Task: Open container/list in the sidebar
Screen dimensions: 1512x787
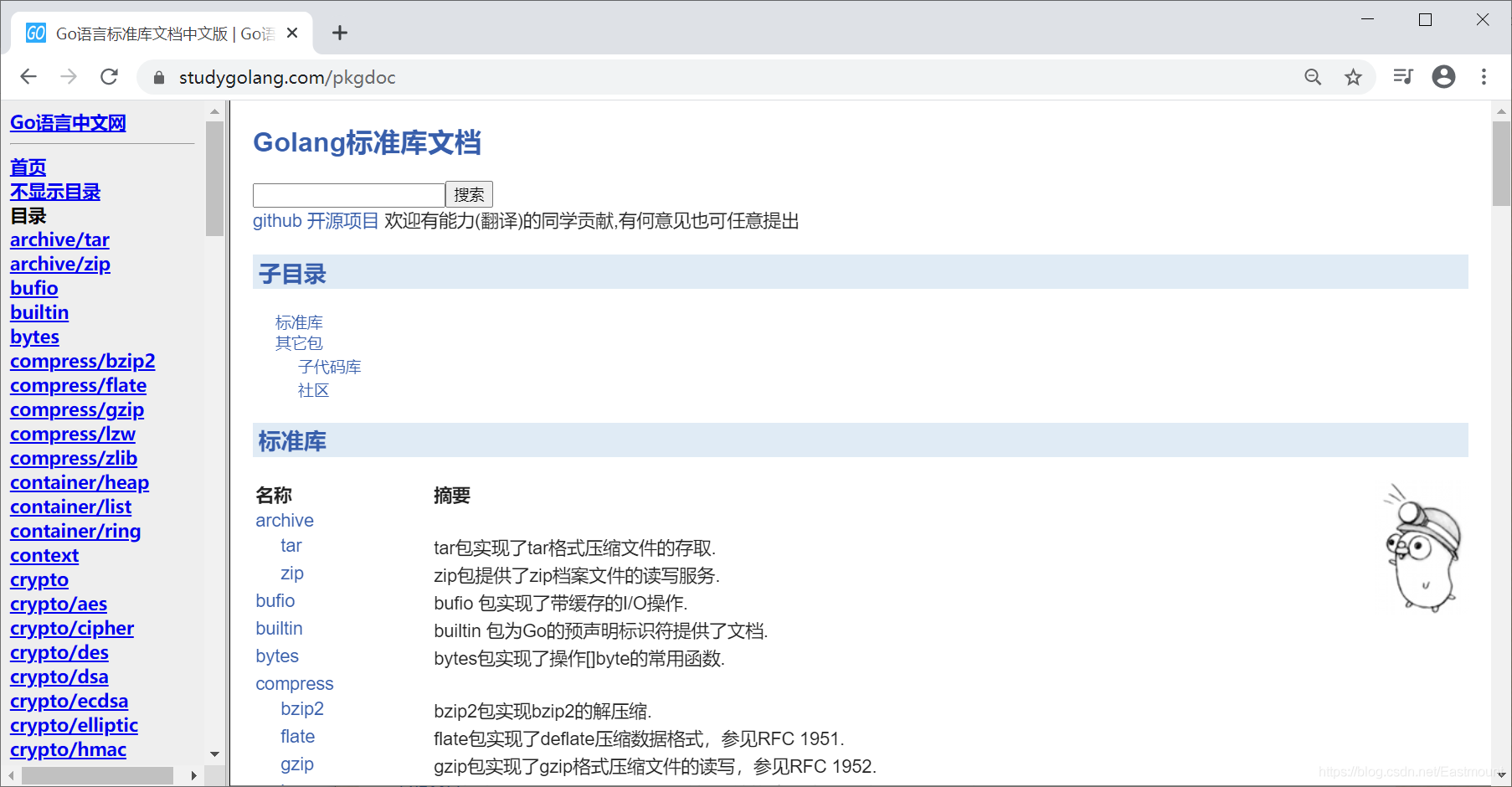Action: click(x=70, y=507)
